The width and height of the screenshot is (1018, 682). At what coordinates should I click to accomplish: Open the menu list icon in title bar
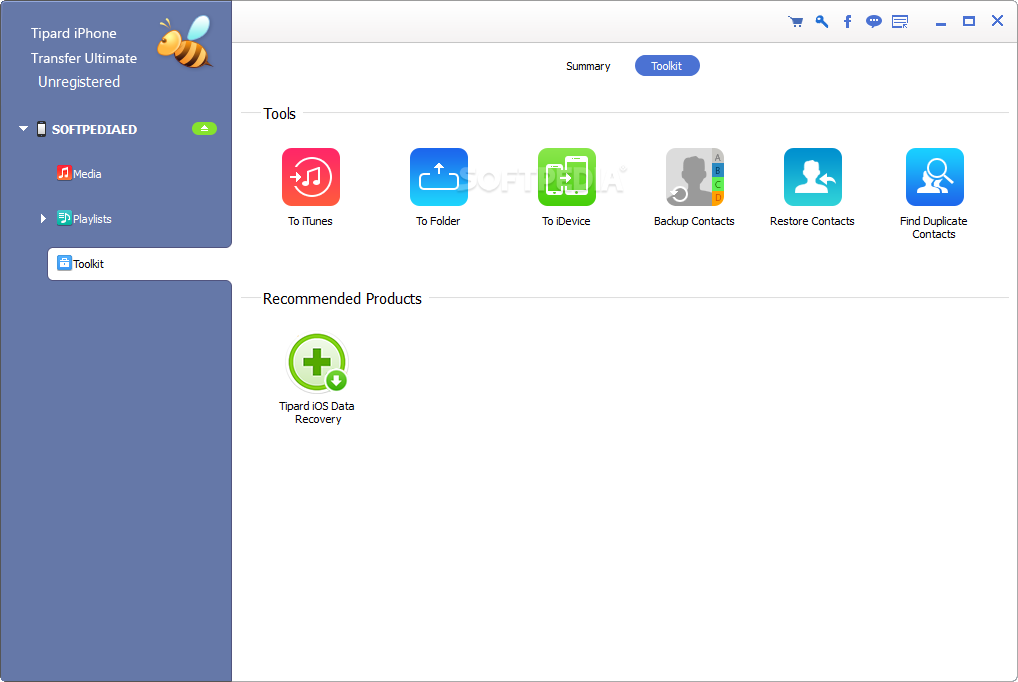pos(900,21)
